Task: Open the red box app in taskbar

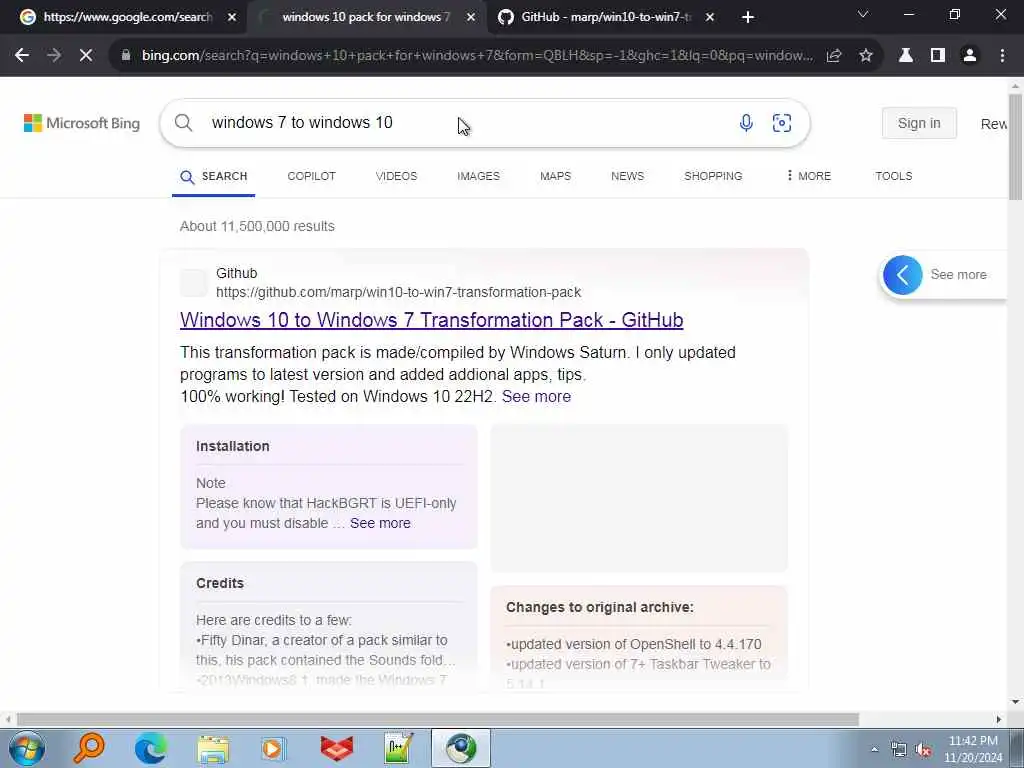Action: point(337,748)
